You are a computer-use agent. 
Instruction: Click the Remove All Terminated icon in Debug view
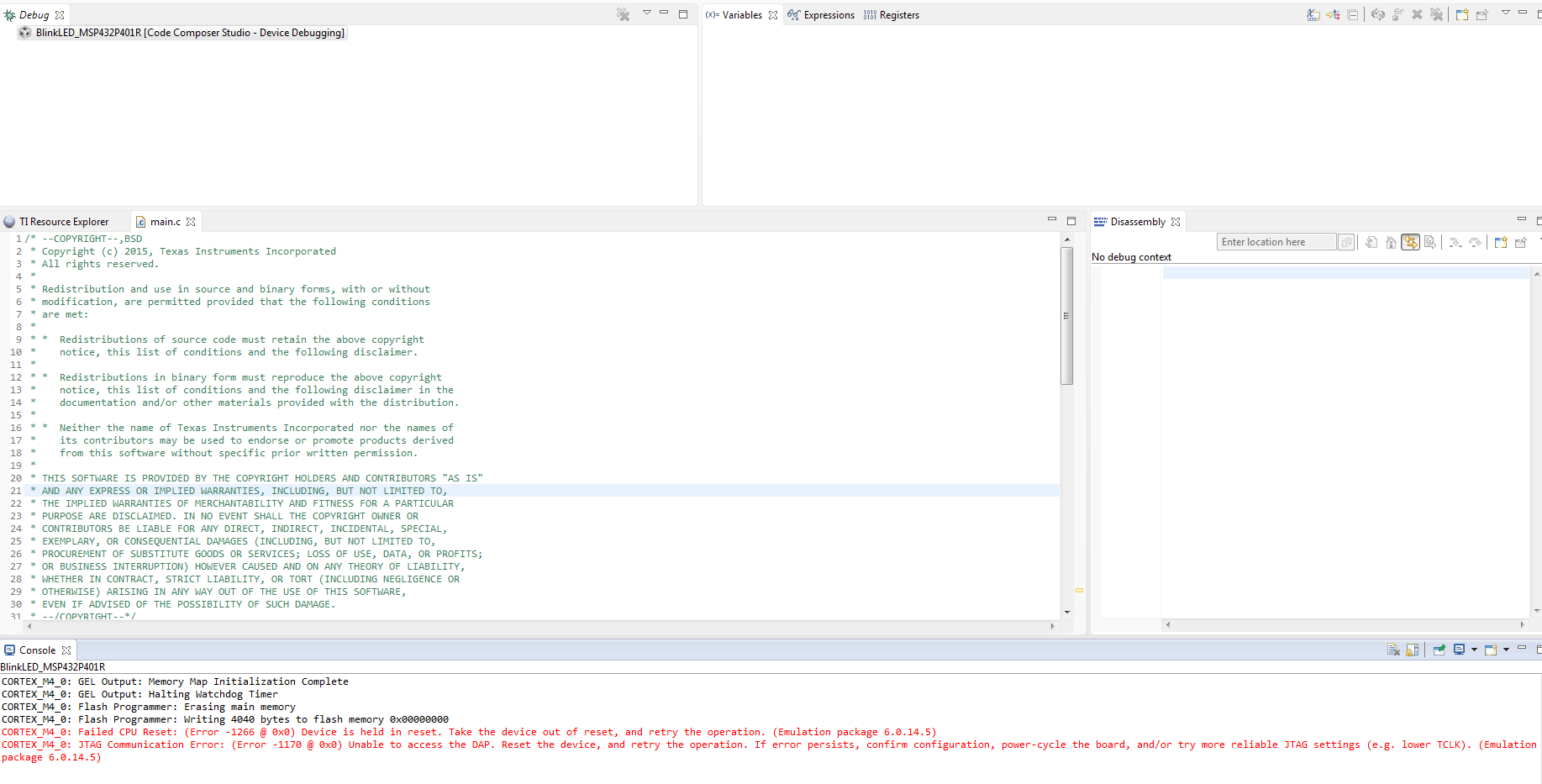623,14
